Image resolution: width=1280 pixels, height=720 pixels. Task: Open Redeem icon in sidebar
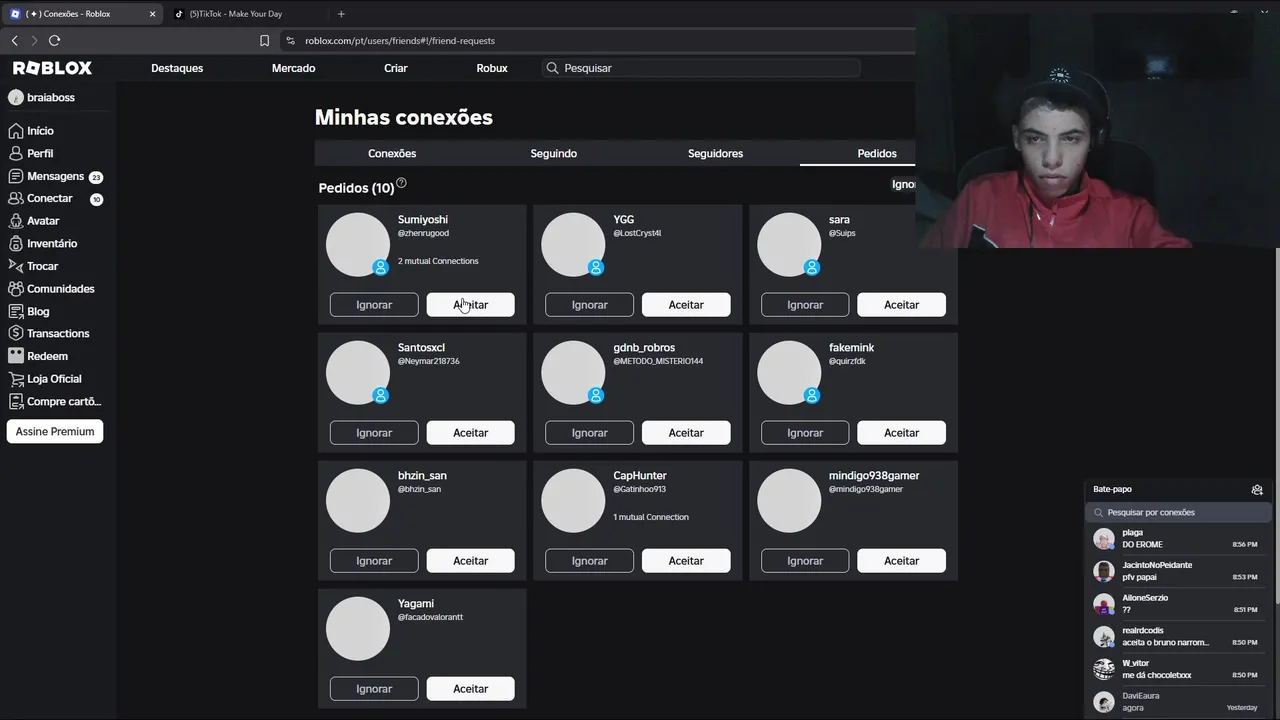[x=15, y=356]
